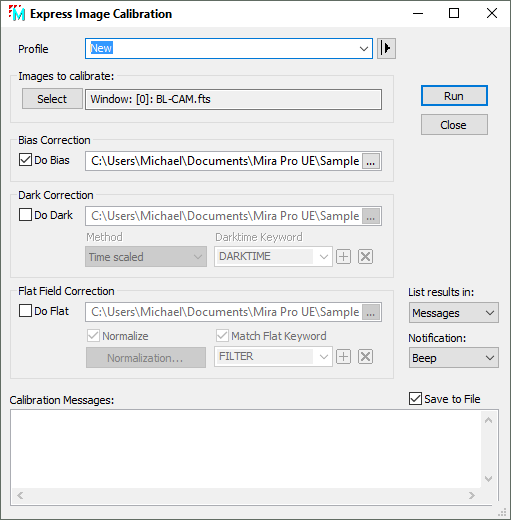Click the Close button below Run

tap(454, 125)
